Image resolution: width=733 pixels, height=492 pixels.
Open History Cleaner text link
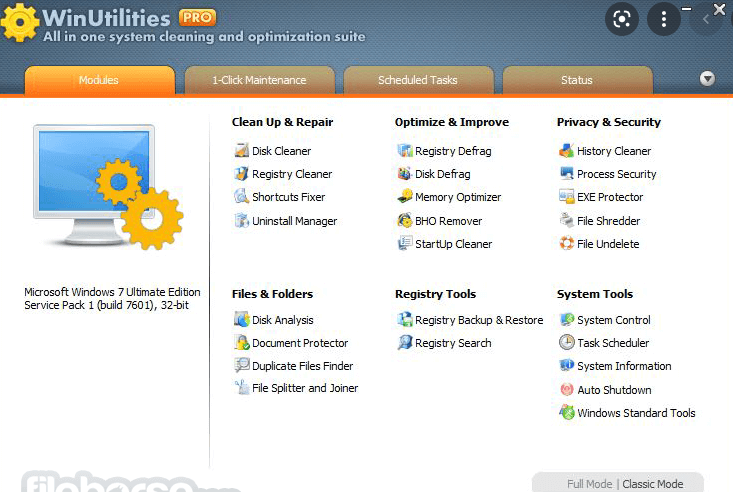click(613, 151)
